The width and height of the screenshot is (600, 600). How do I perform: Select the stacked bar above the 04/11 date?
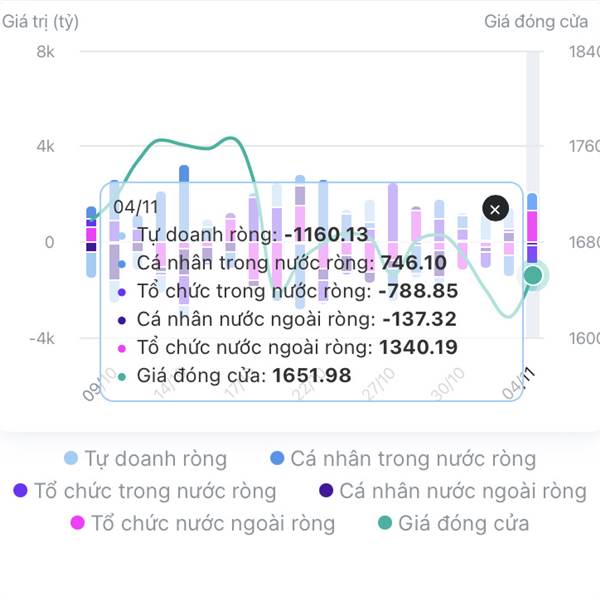[x=533, y=235]
